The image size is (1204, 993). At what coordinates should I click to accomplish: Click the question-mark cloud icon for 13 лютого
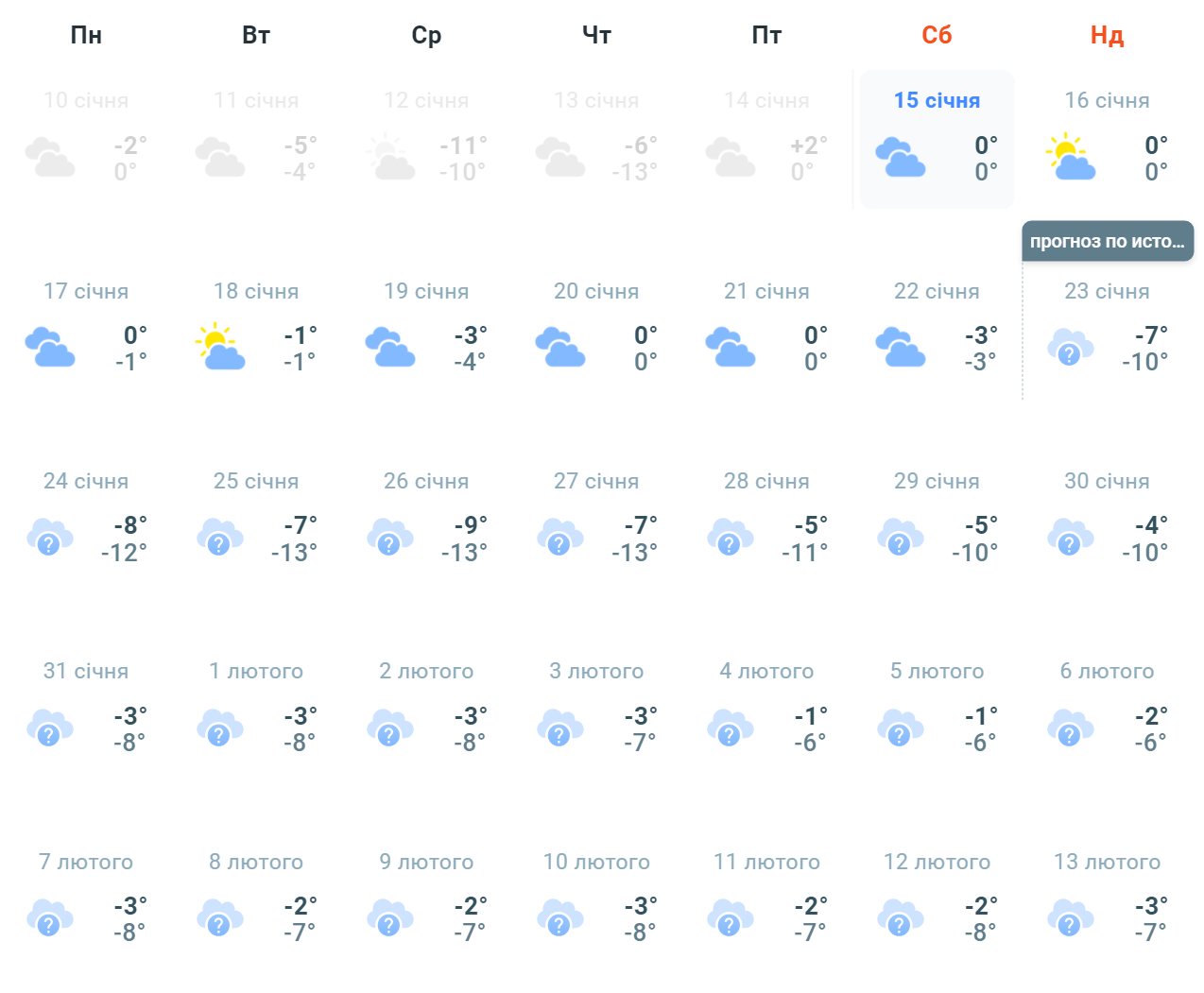coord(1070,918)
